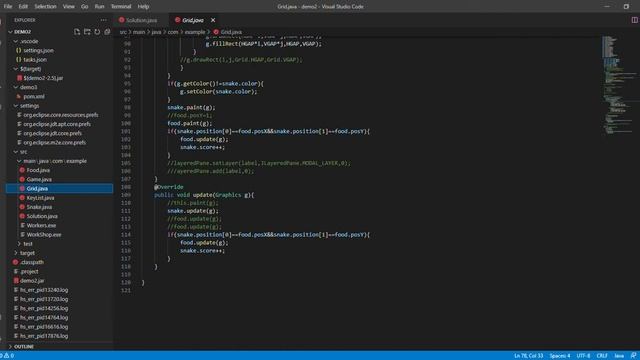Click the New Folder icon in Explorer
This screenshot has height=360, width=640.
point(87,32)
